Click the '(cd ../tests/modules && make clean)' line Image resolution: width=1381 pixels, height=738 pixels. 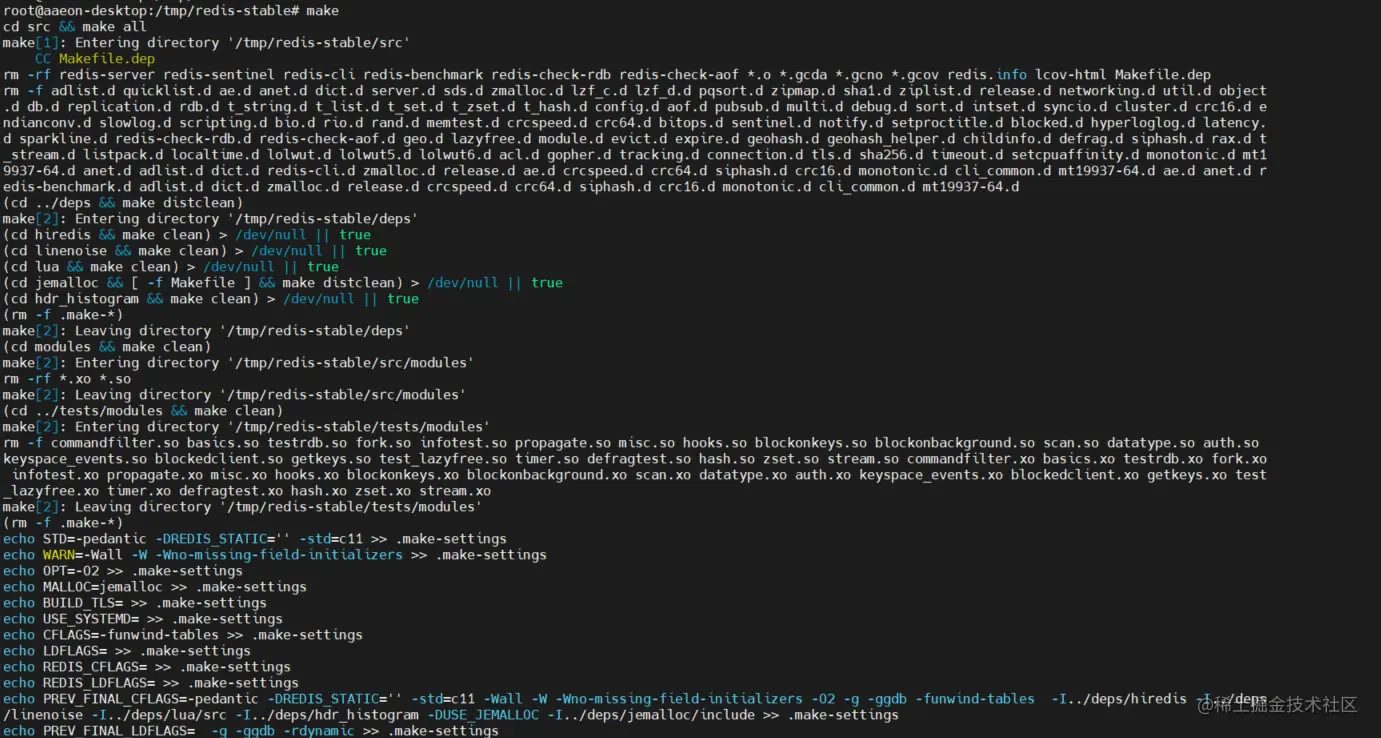(x=142, y=411)
